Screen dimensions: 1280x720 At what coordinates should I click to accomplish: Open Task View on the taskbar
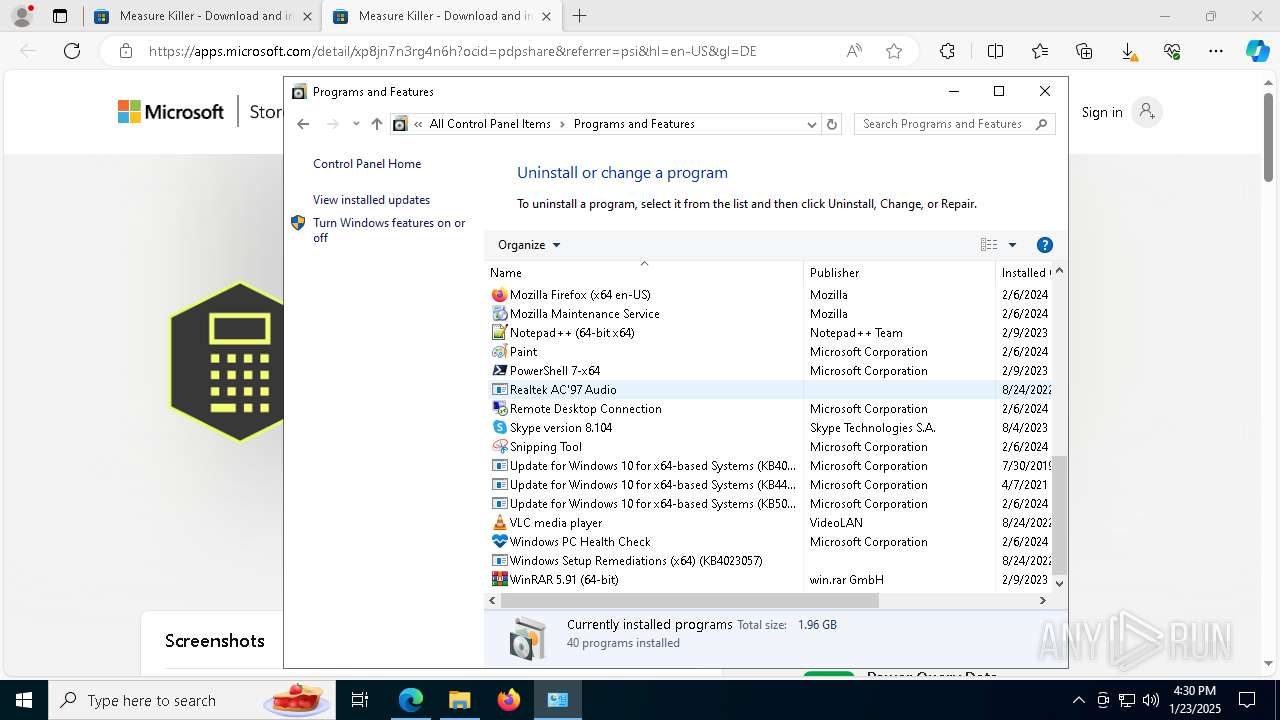click(360, 700)
